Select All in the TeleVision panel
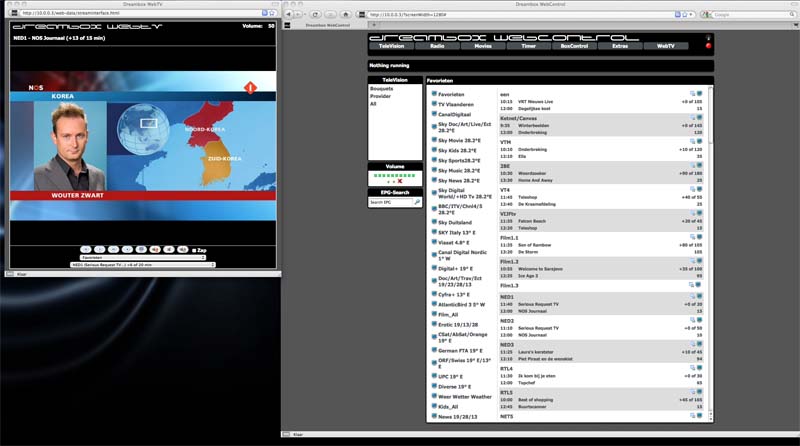The height and width of the screenshot is (446, 800). click(373, 104)
